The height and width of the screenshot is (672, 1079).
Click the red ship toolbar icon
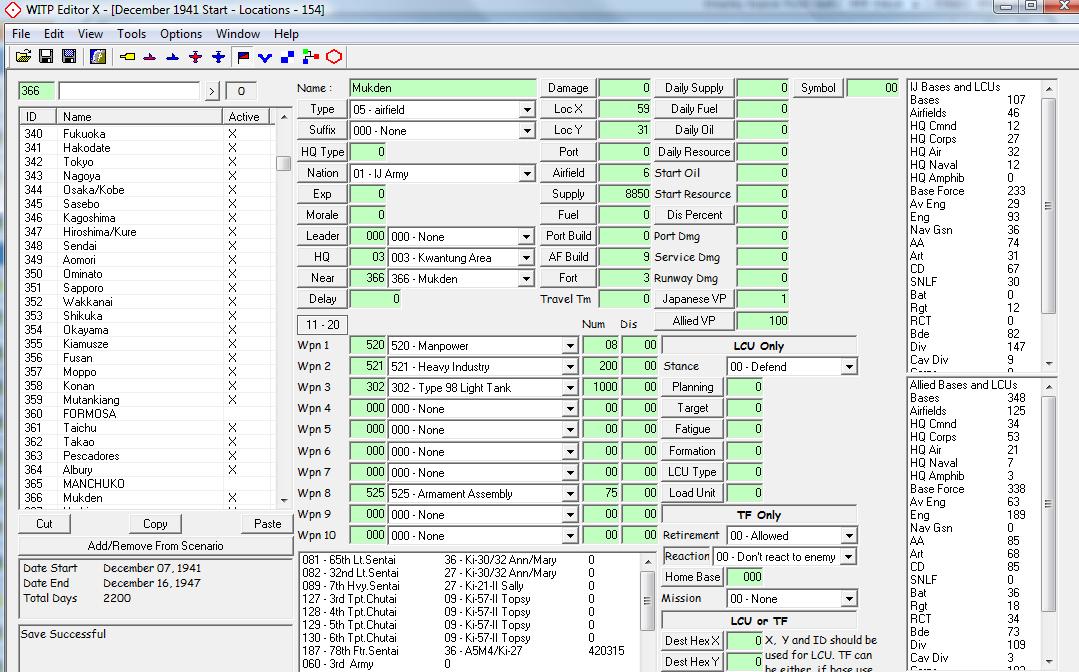[x=150, y=57]
